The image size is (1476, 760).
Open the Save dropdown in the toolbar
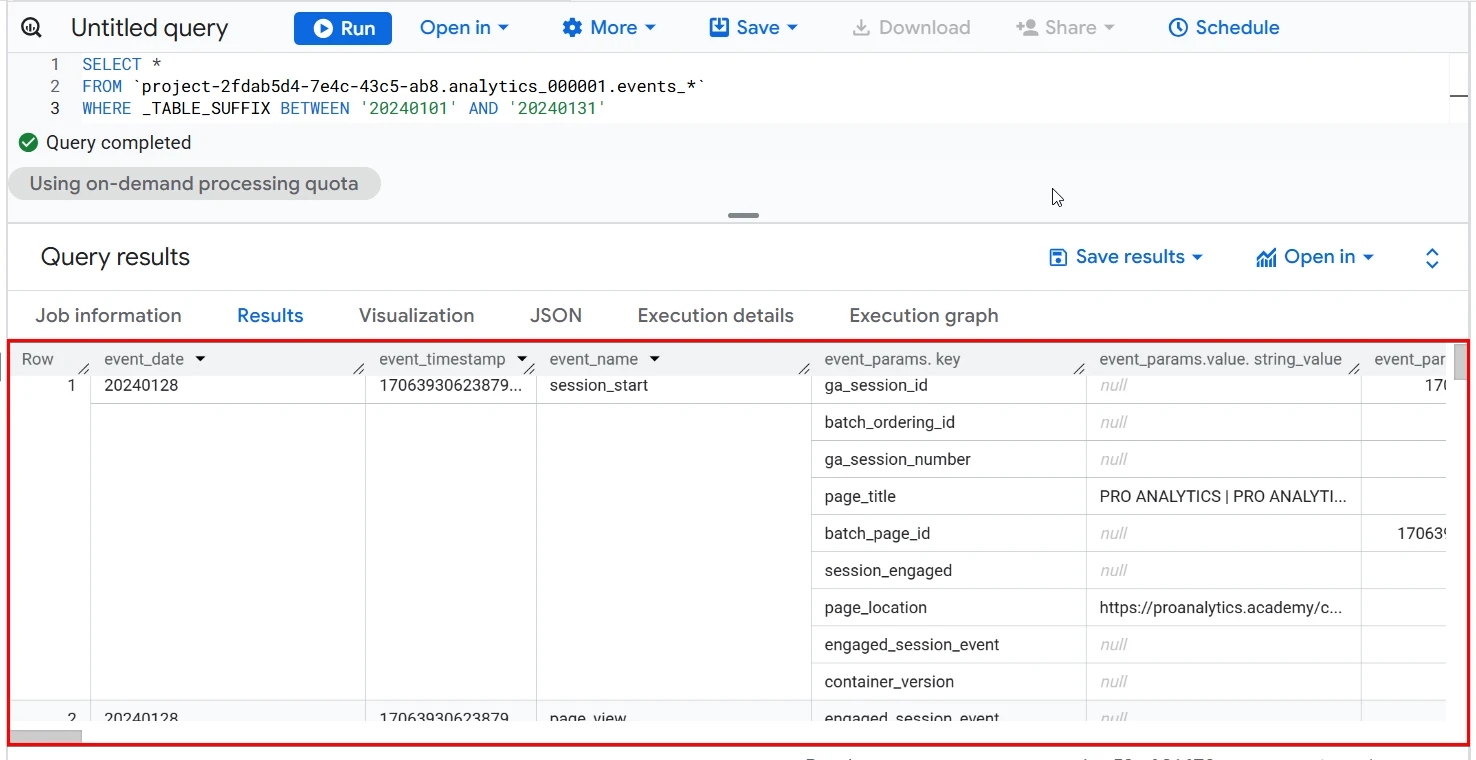click(x=753, y=28)
